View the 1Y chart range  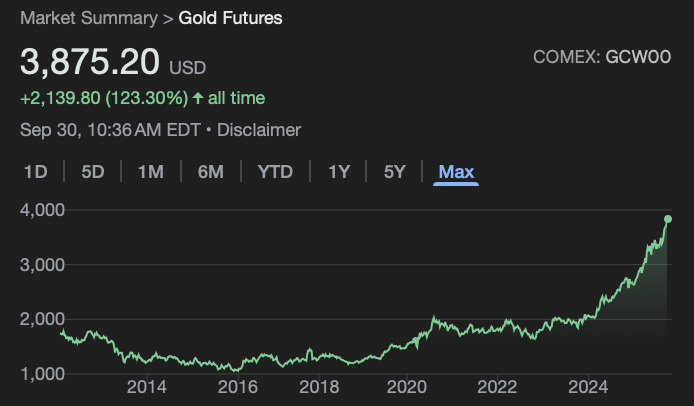(339, 172)
